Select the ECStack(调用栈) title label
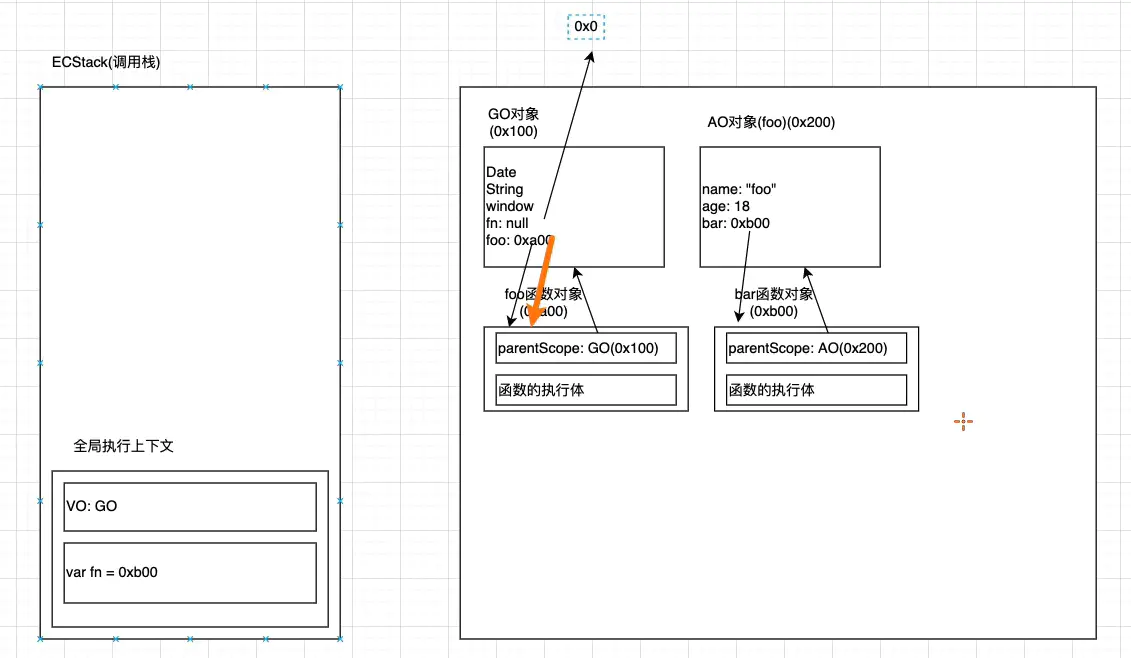This screenshot has height=658, width=1131. click(106, 62)
